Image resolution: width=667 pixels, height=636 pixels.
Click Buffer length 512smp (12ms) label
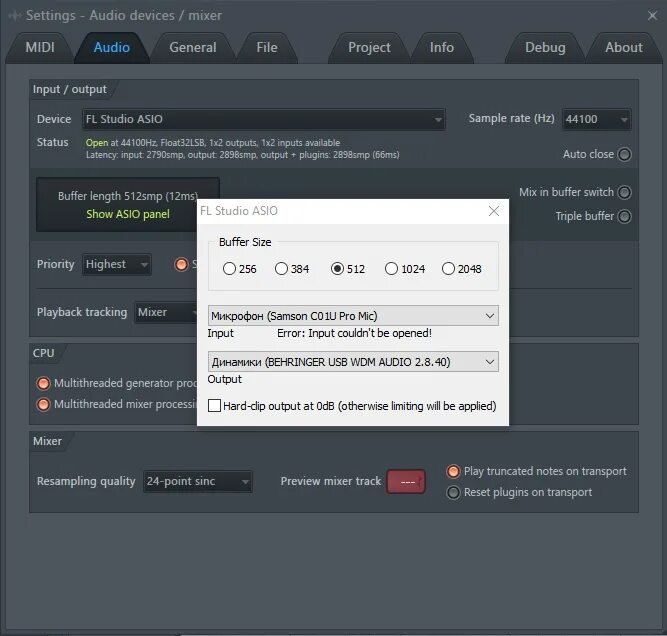[128, 196]
